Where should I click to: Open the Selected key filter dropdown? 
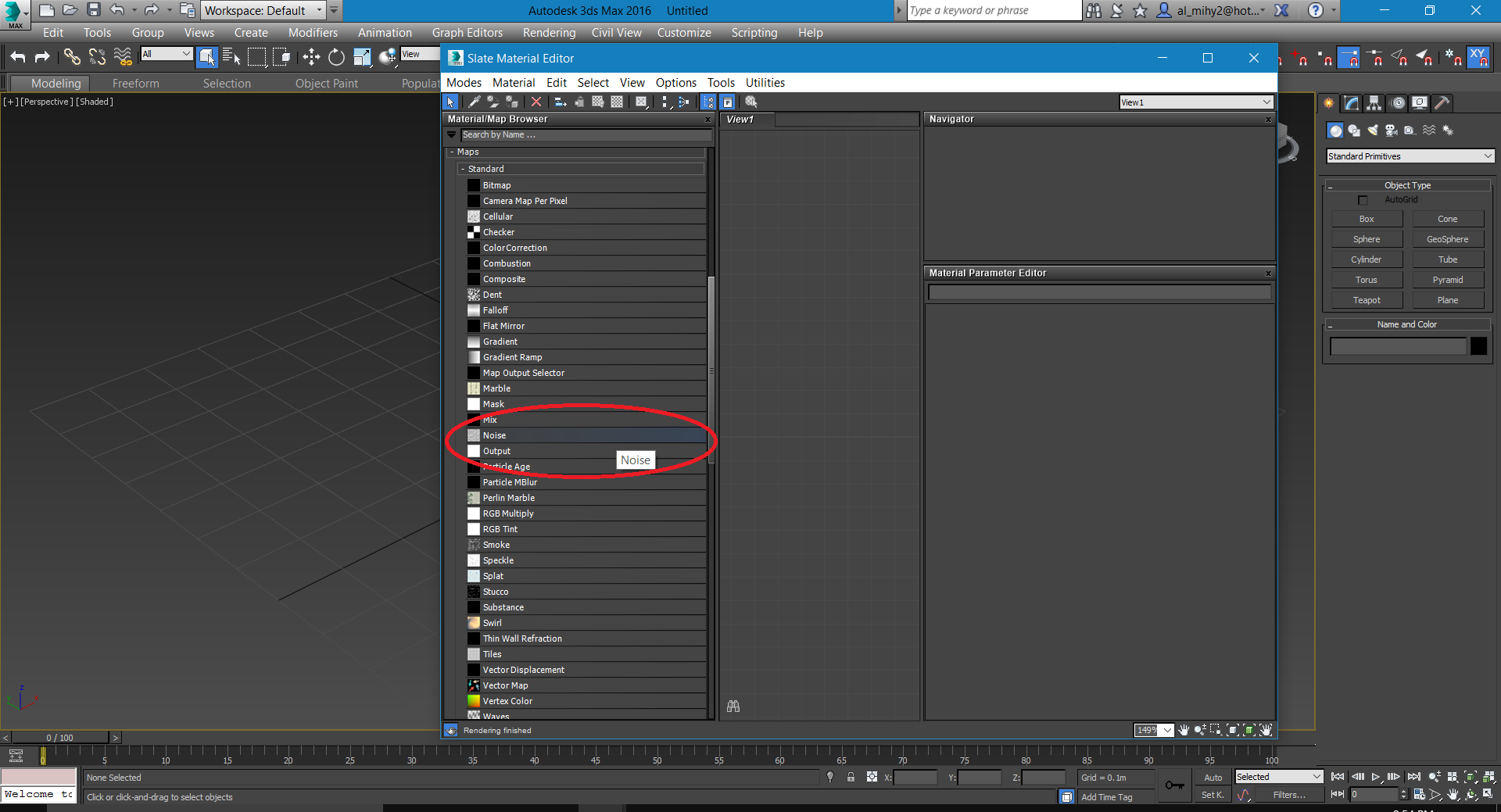(1278, 777)
